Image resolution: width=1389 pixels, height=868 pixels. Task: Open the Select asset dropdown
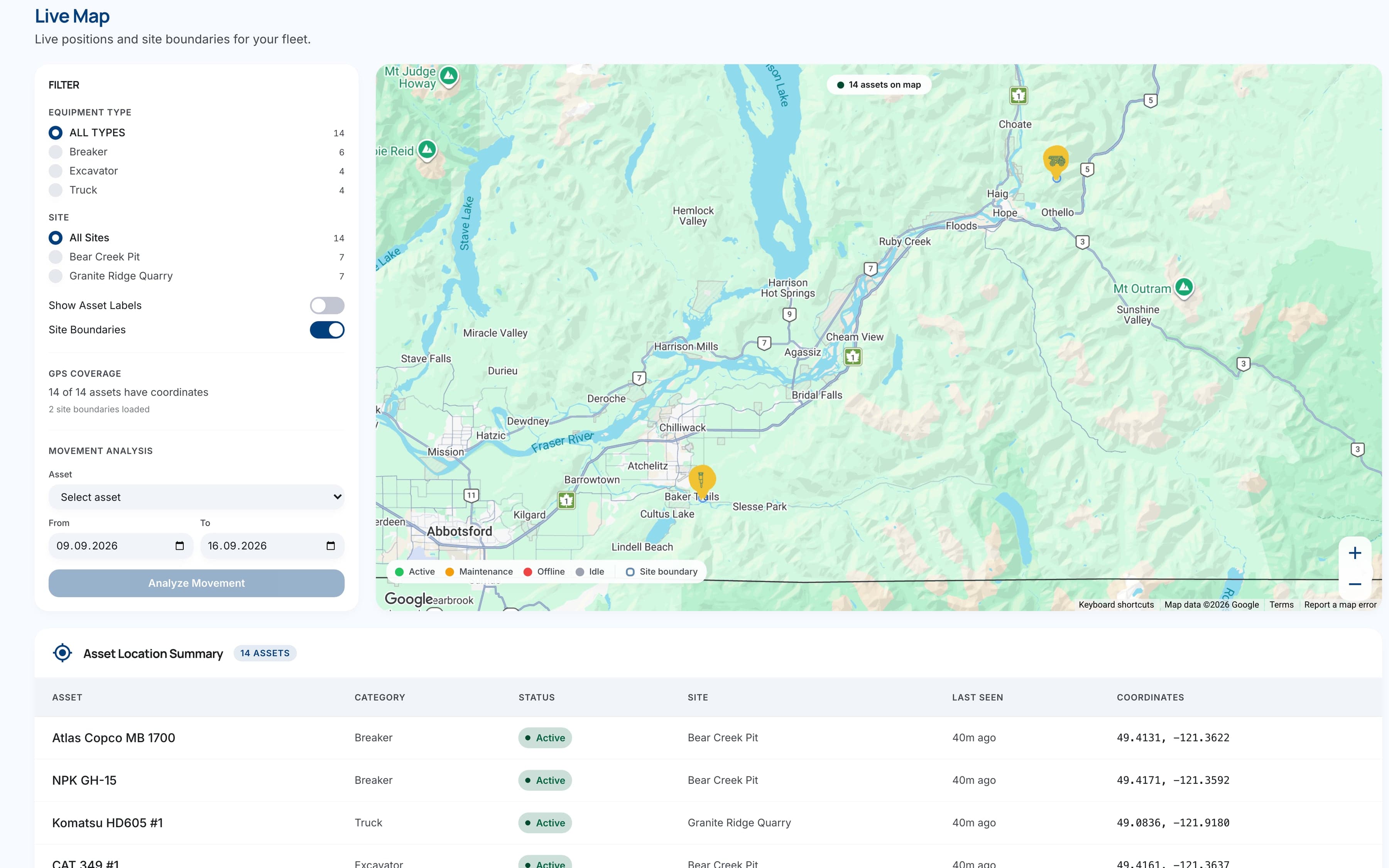coord(196,496)
